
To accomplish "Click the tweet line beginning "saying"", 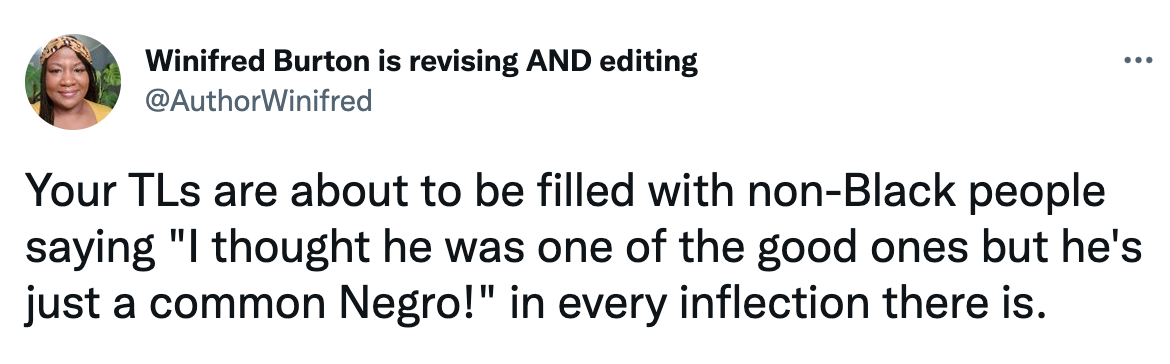I will coord(584,248).
